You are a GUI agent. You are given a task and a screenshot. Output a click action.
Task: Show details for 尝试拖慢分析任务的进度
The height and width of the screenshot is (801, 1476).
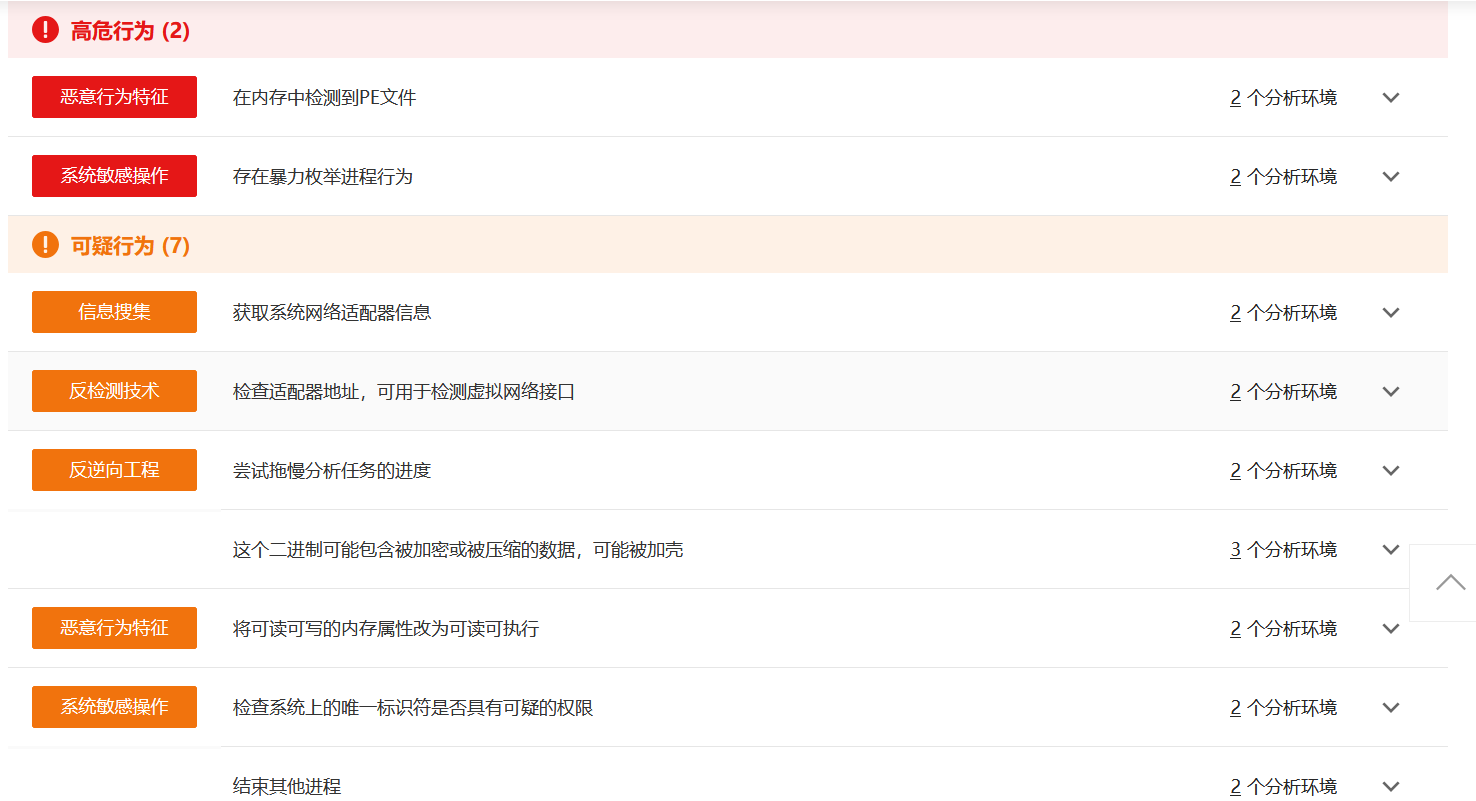pyautogui.click(x=1390, y=471)
